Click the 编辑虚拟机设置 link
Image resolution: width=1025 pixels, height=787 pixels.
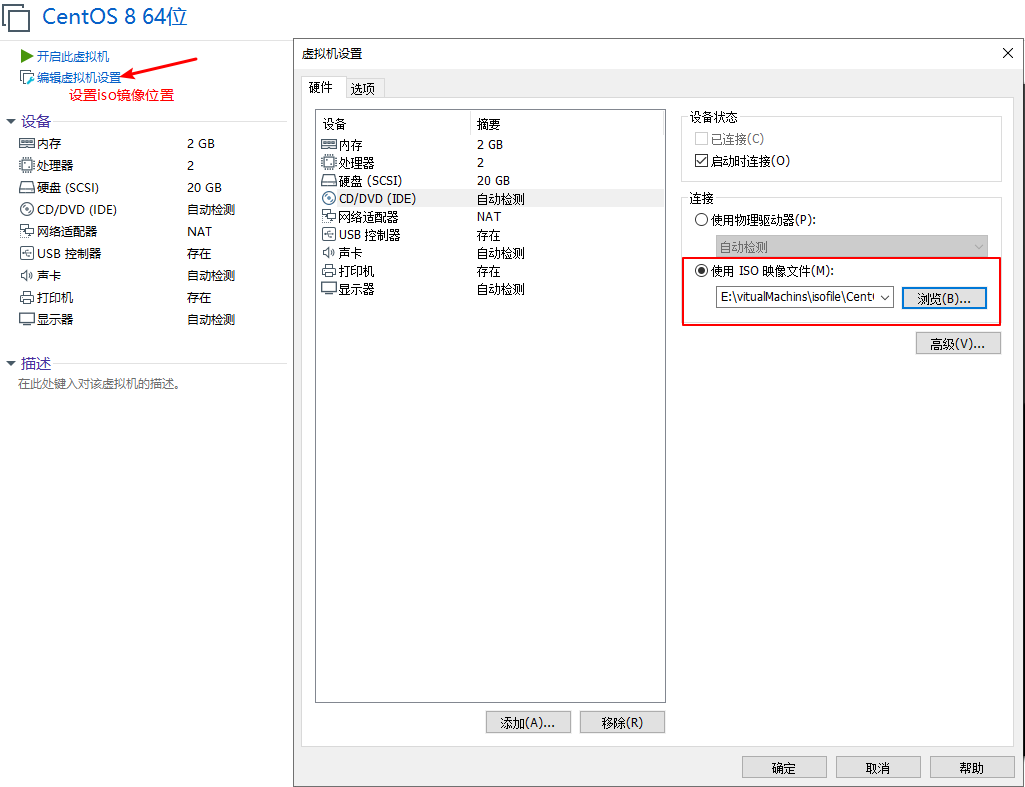(79, 78)
